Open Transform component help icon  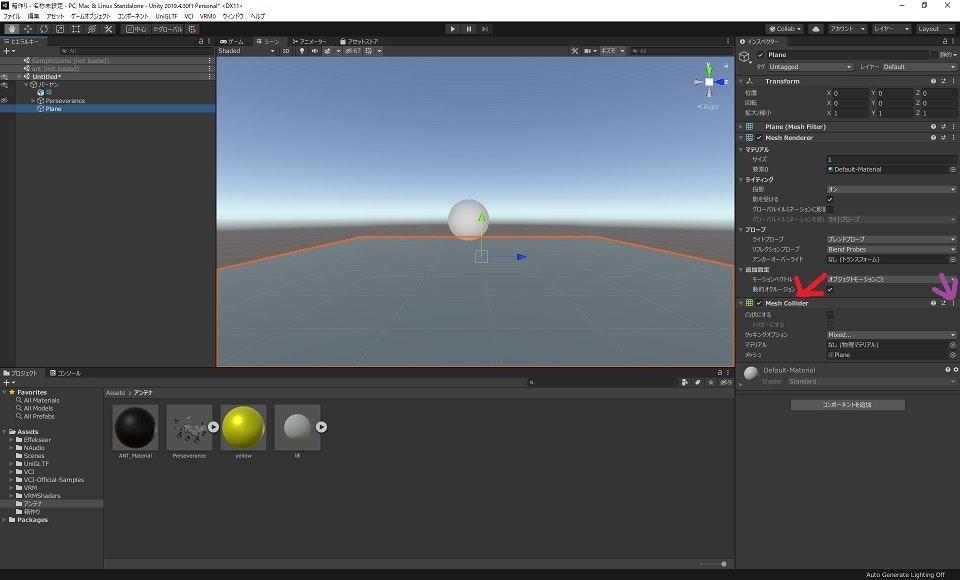coord(933,81)
